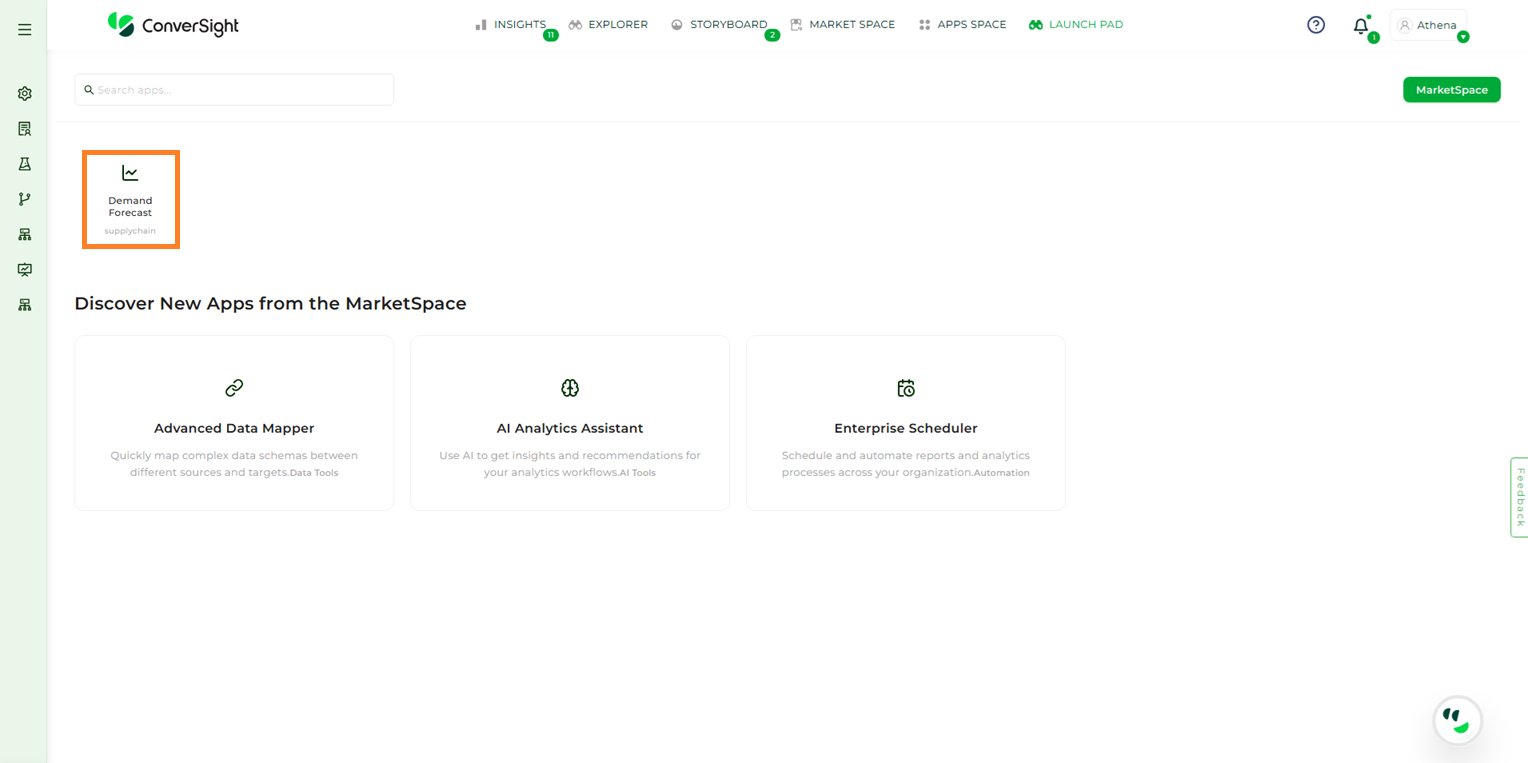Open the Storyboard tab
The image size is (1528, 763).
pos(719,25)
